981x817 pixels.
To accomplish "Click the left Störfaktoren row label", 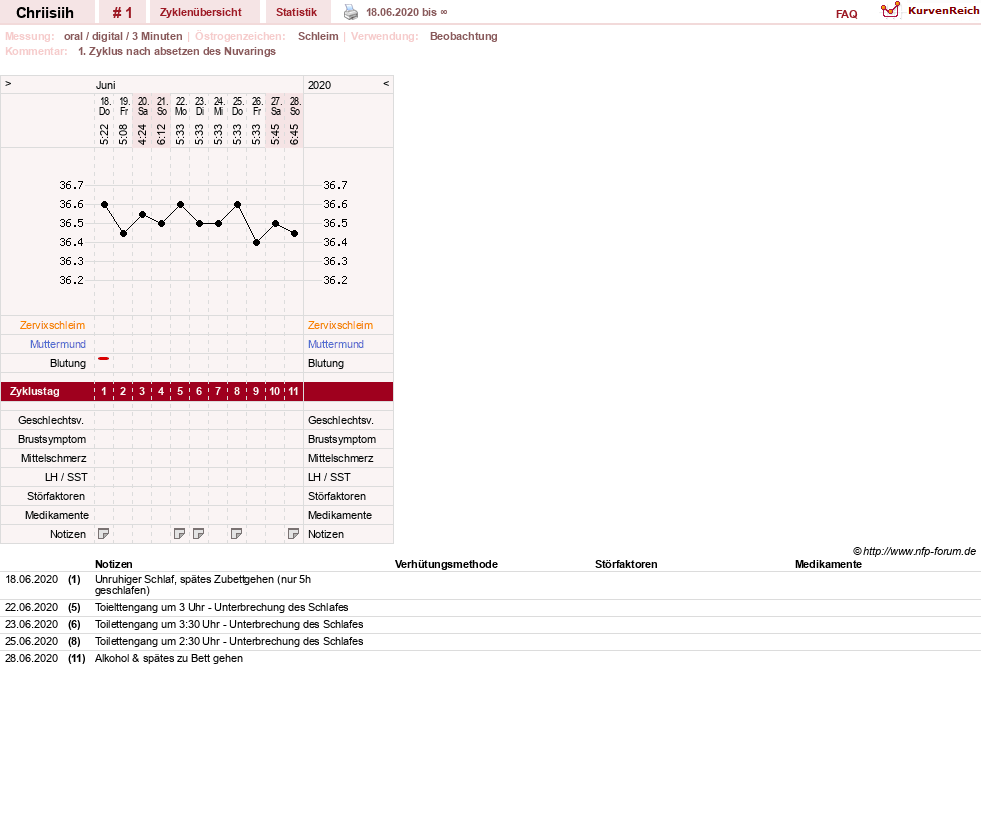I will tap(56, 496).
